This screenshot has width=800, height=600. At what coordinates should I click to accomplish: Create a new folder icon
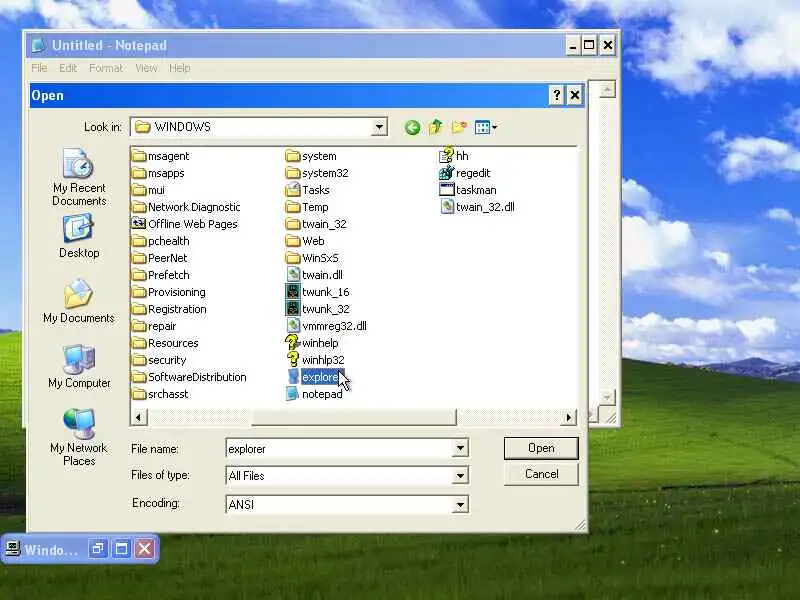pos(459,127)
